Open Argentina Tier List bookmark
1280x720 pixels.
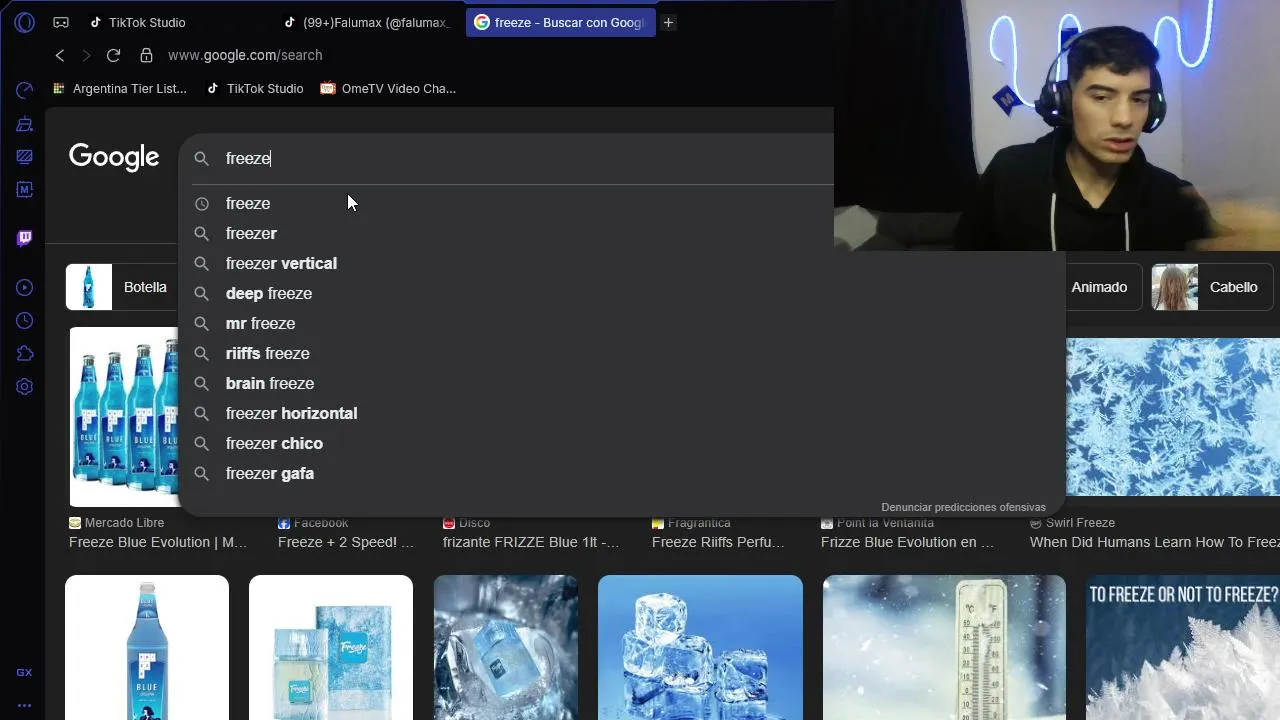[x=119, y=88]
